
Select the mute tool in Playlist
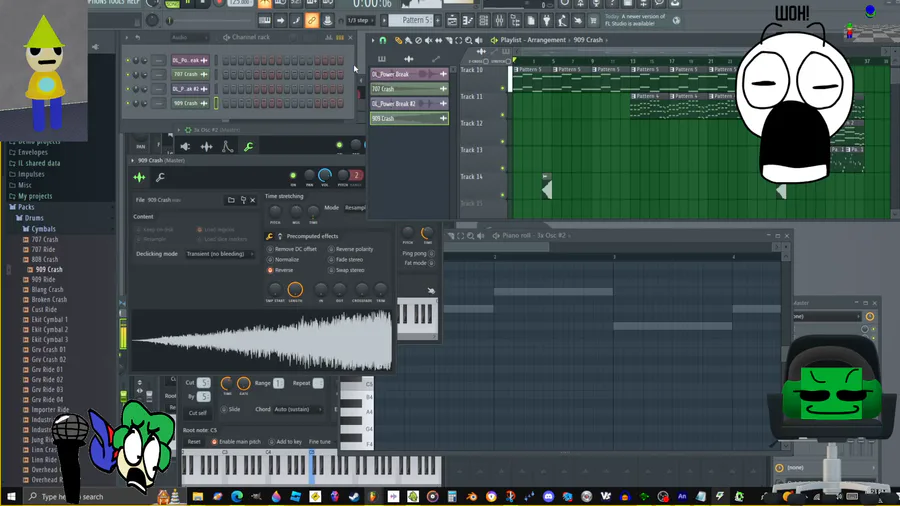[x=429, y=40]
